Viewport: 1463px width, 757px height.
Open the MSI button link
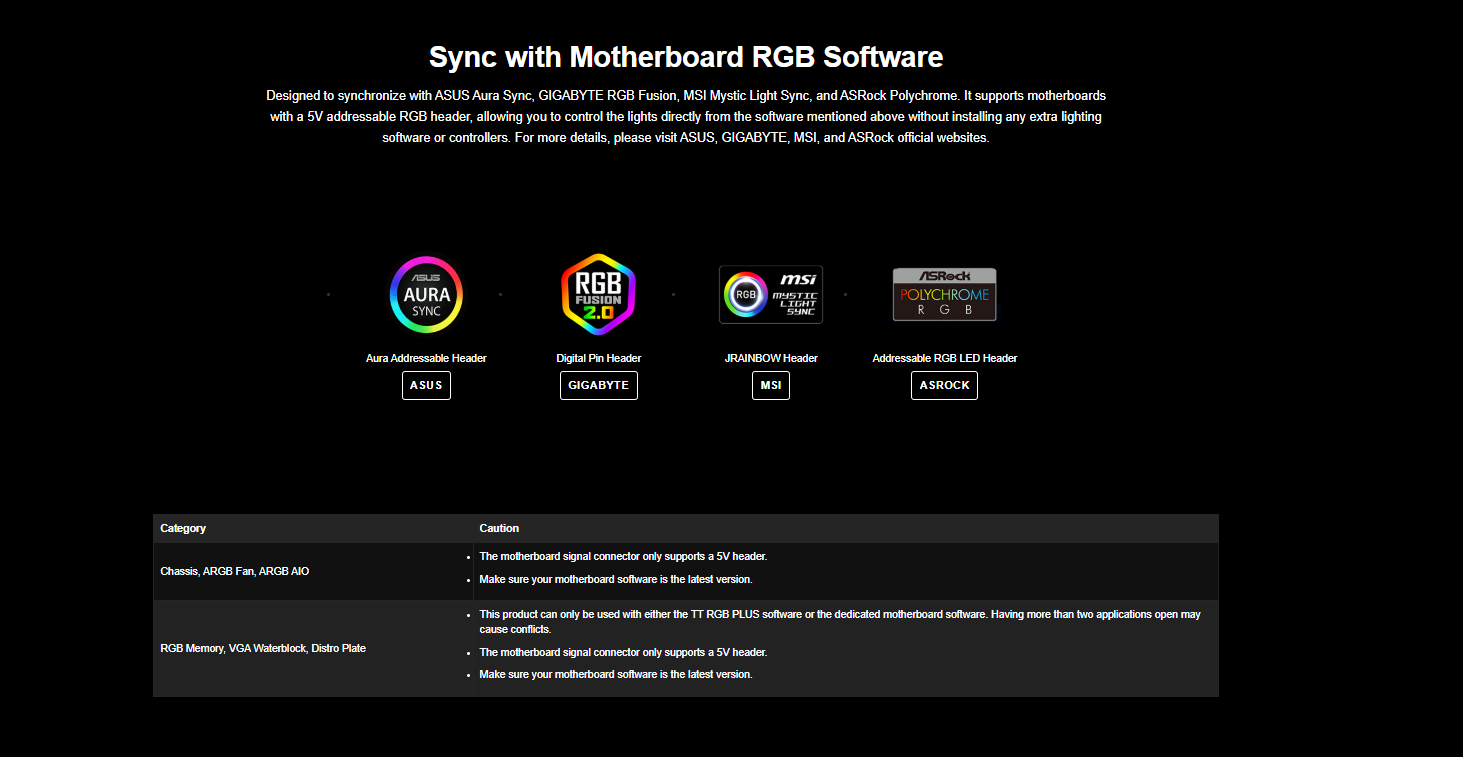coord(770,385)
